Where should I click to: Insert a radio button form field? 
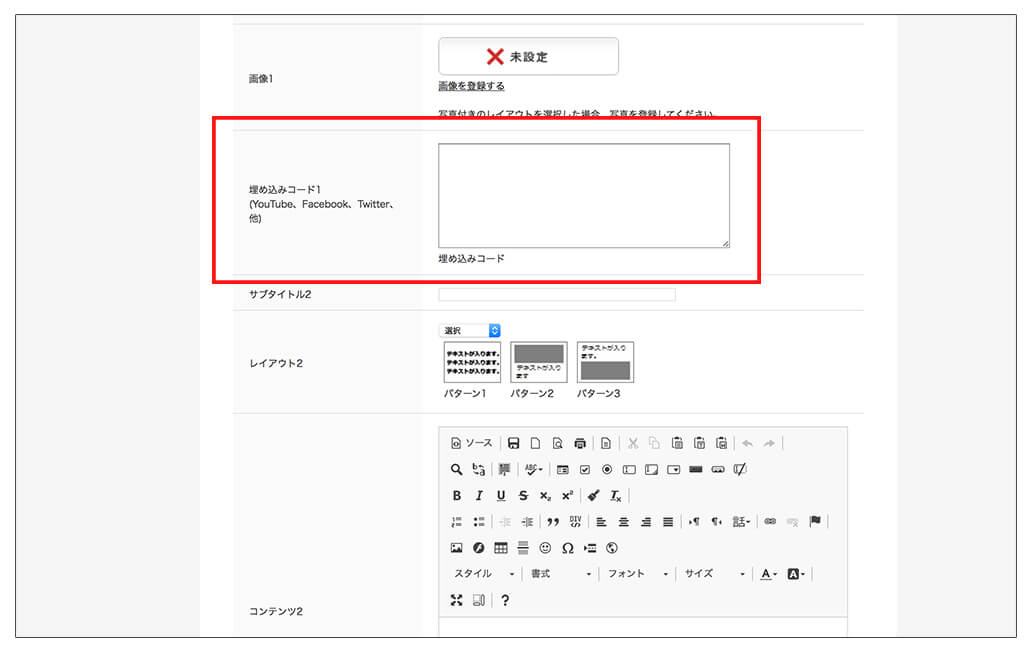coord(606,469)
